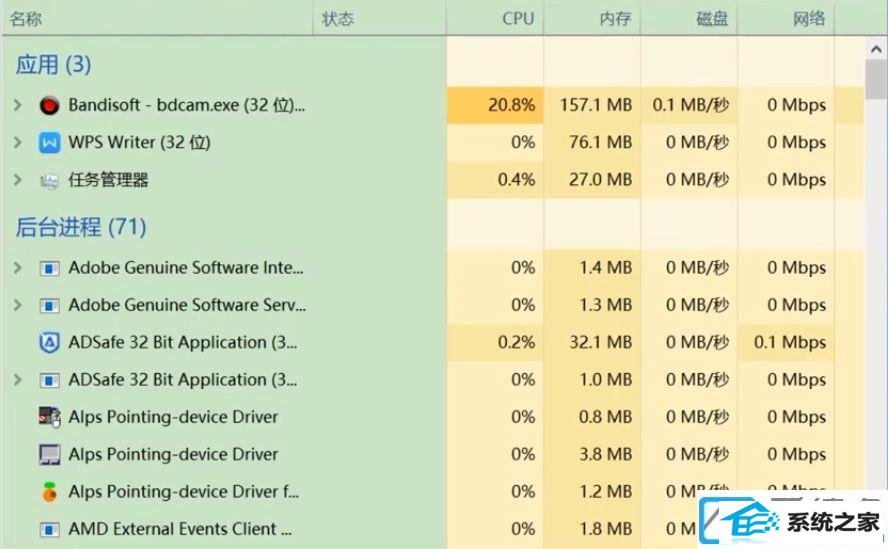
Task: Expand the second ADSafe 32 Bit Application
Action: 18,380
